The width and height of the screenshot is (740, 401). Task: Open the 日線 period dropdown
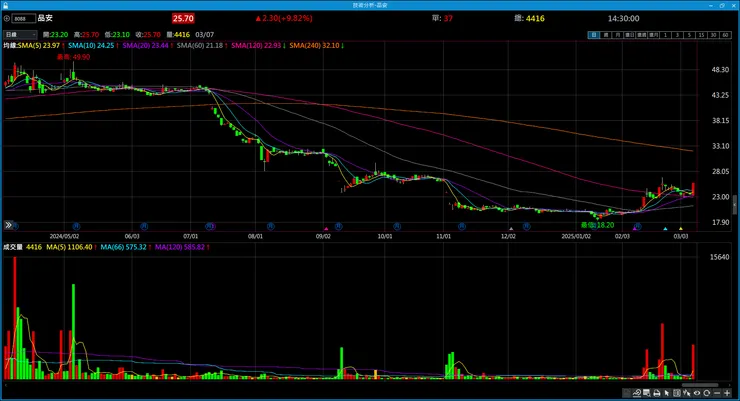pyautogui.click(x=20, y=34)
